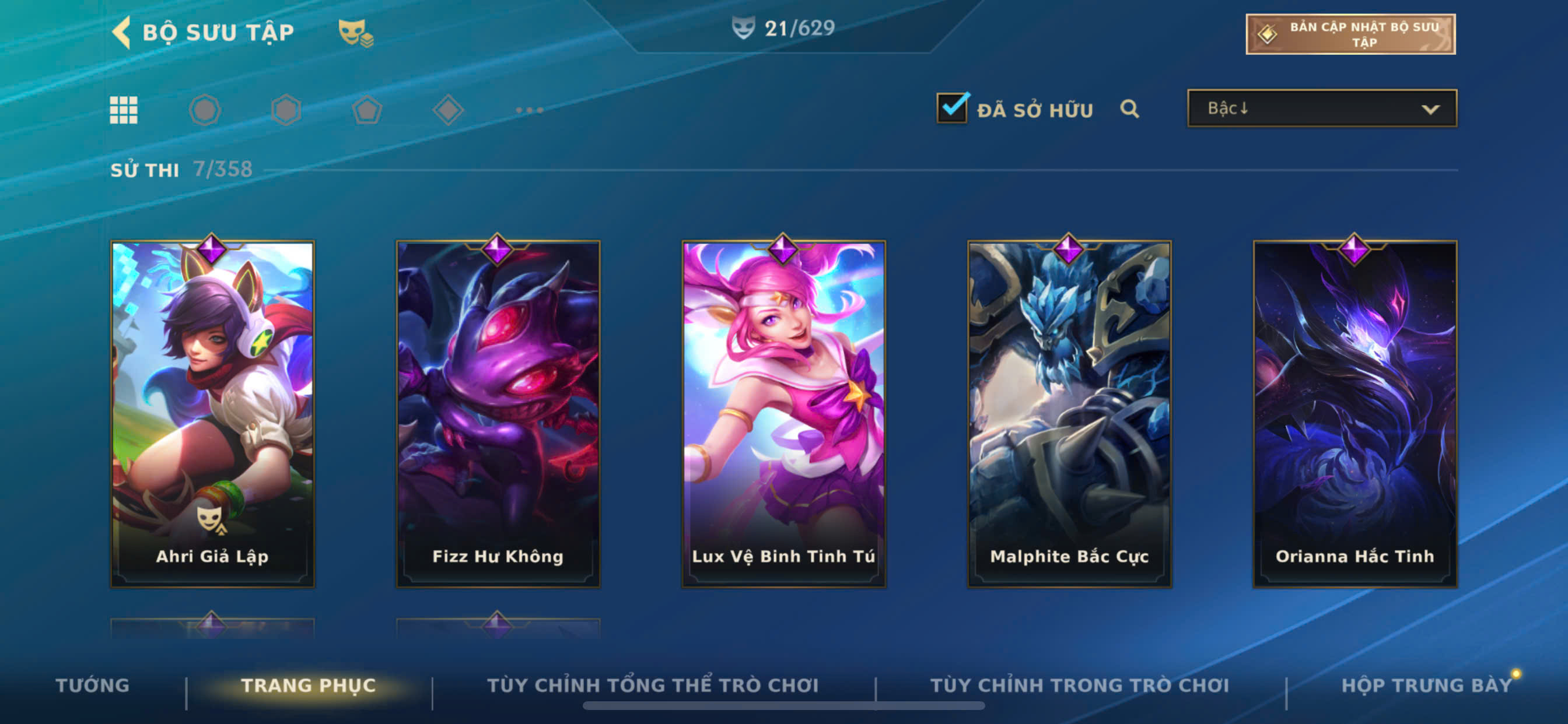Select the Ahri Giả Lập skin card
Viewport: 1568px width, 724px height.
212,414
